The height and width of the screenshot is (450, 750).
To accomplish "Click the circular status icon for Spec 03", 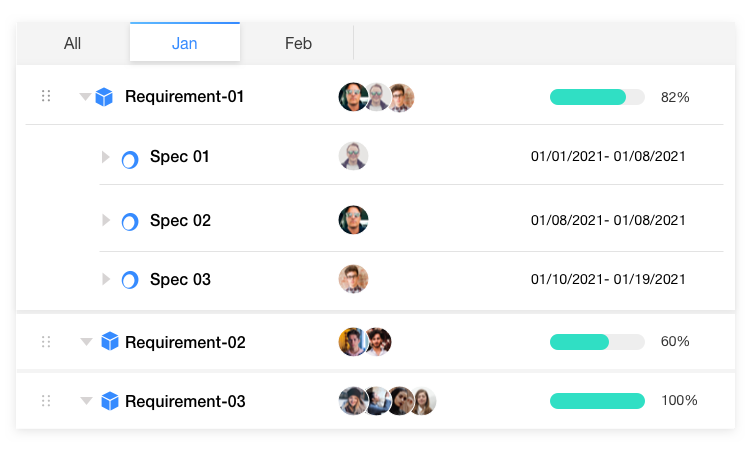I will pos(129,280).
